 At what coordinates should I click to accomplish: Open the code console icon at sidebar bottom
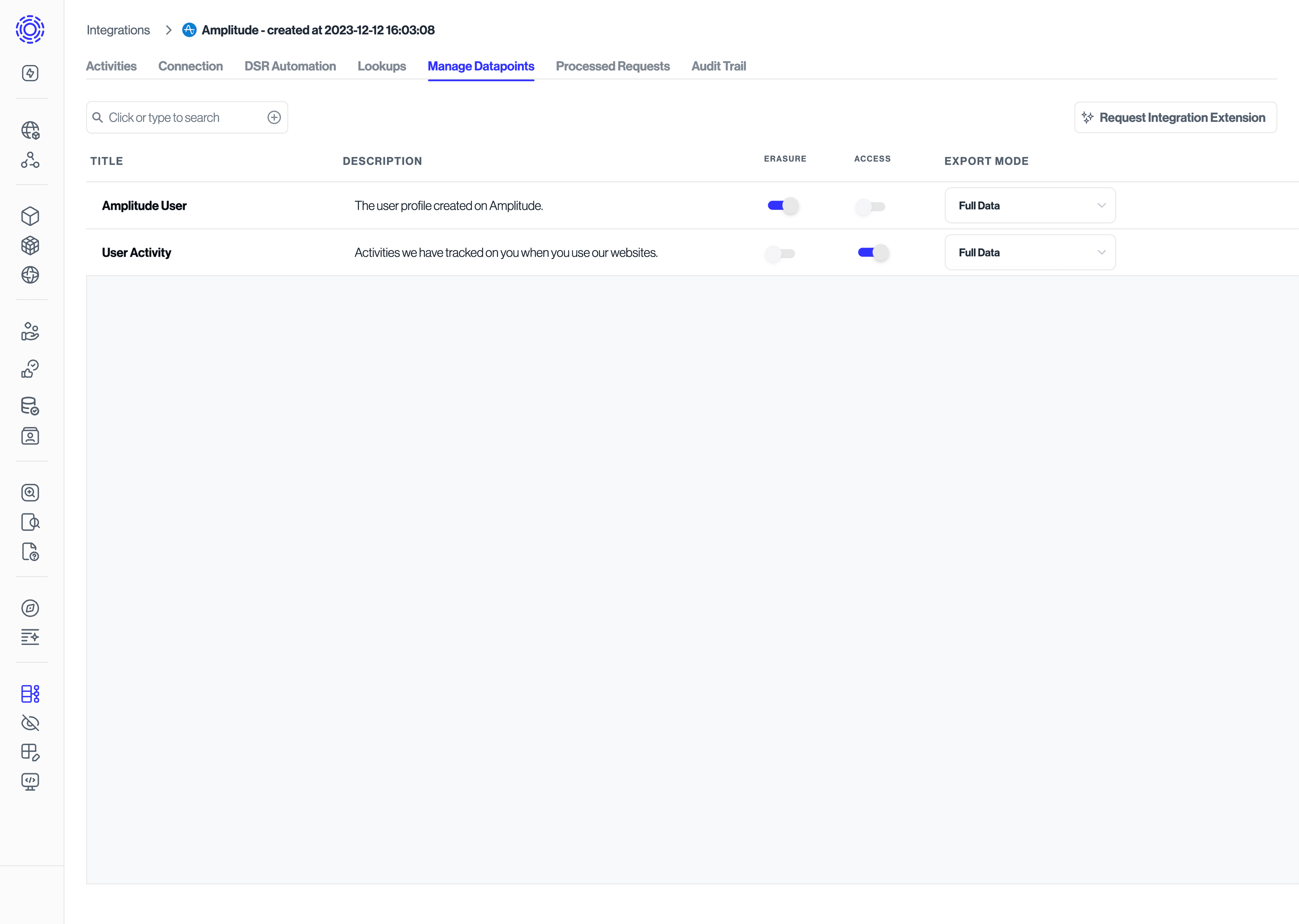30,781
